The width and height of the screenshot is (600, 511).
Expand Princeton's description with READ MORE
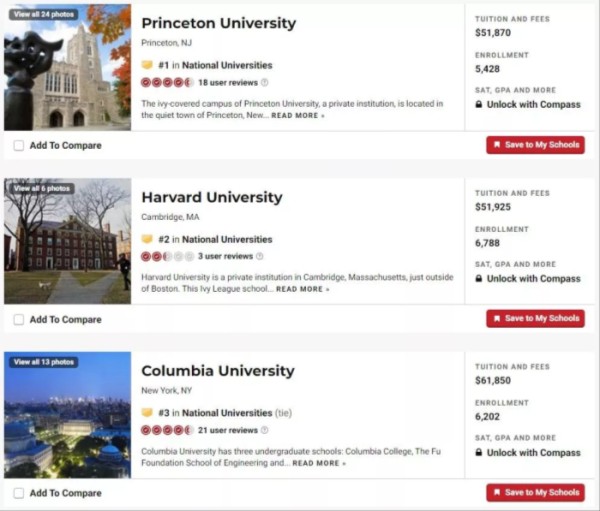point(298,116)
